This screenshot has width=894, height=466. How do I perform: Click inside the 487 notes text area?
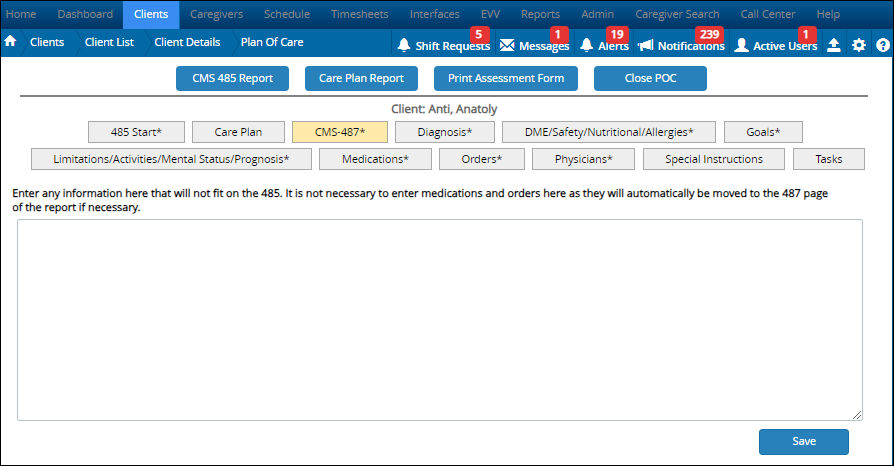[440, 320]
